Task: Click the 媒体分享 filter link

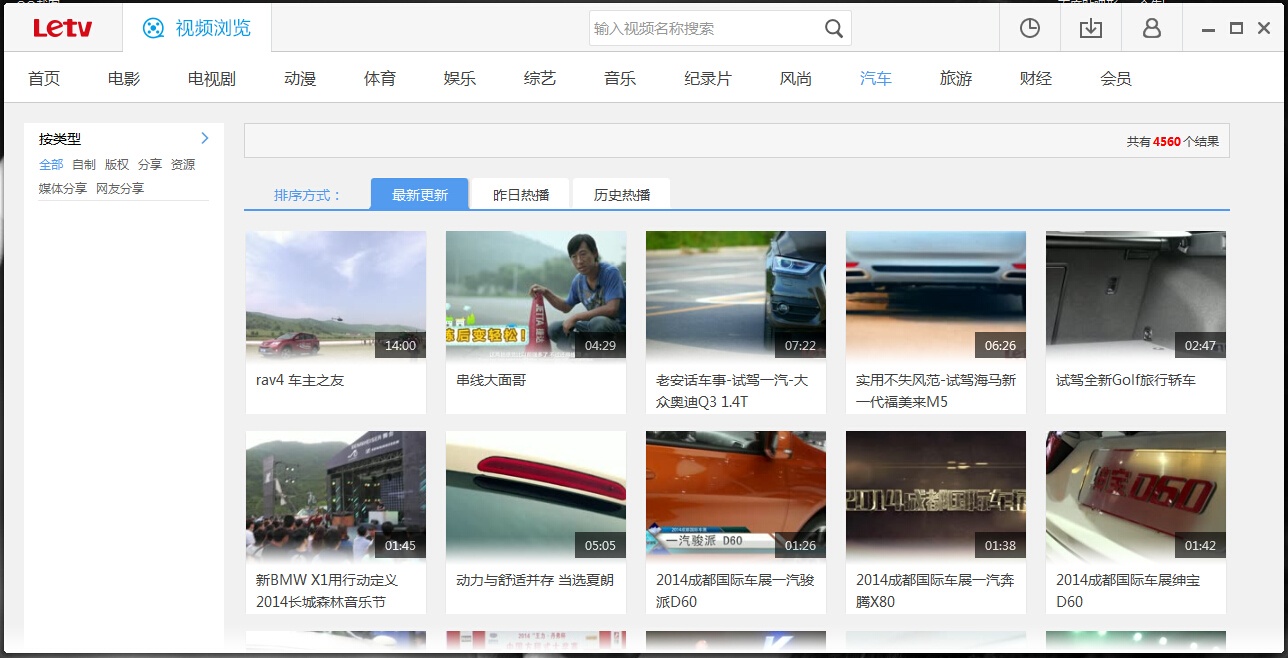Action: (x=63, y=188)
